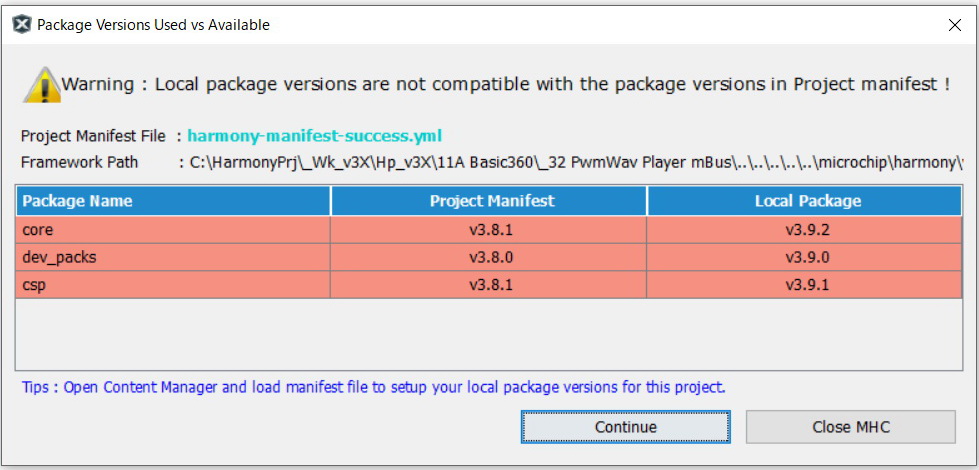Click the Package Name column header
Screen dimensions: 979x470
(x=173, y=201)
